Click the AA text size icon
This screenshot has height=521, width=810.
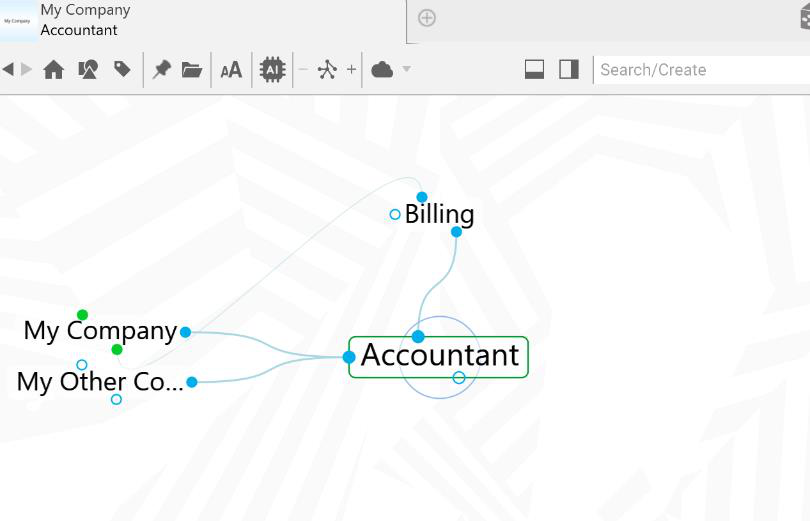coord(231,70)
